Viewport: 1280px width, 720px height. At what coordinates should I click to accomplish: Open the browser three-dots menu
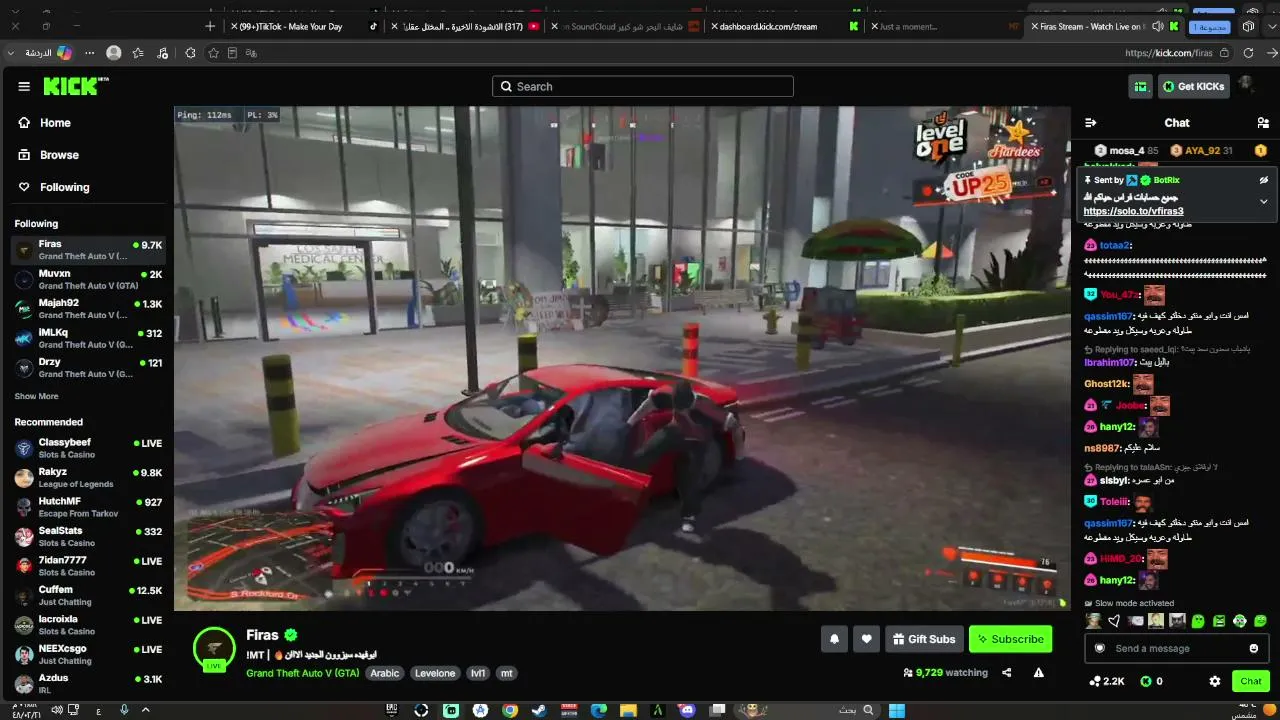(90, 53)
